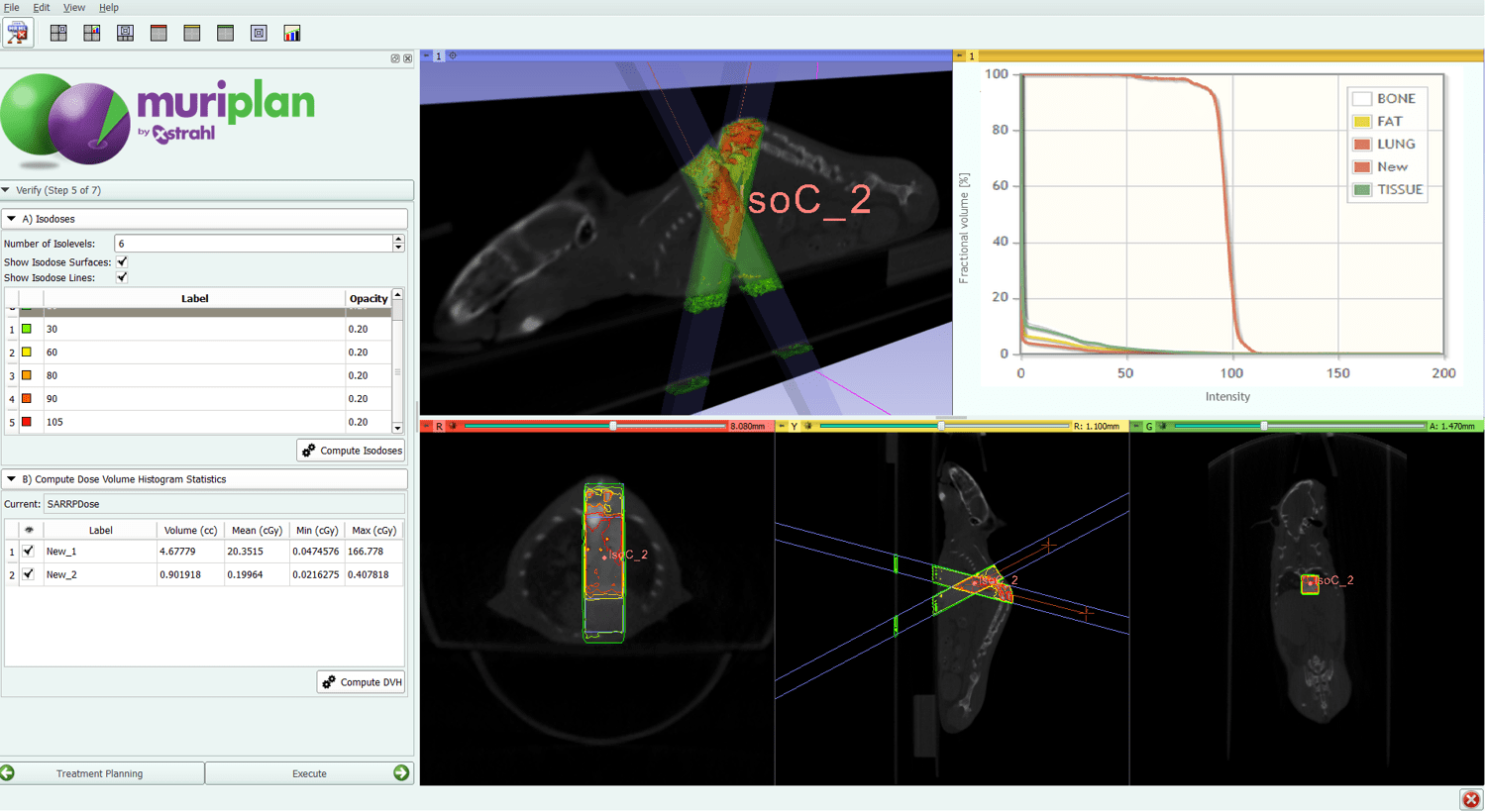Increase Number of Isolevels with the up stepper
1486x812 pixels.
point(398,238)
